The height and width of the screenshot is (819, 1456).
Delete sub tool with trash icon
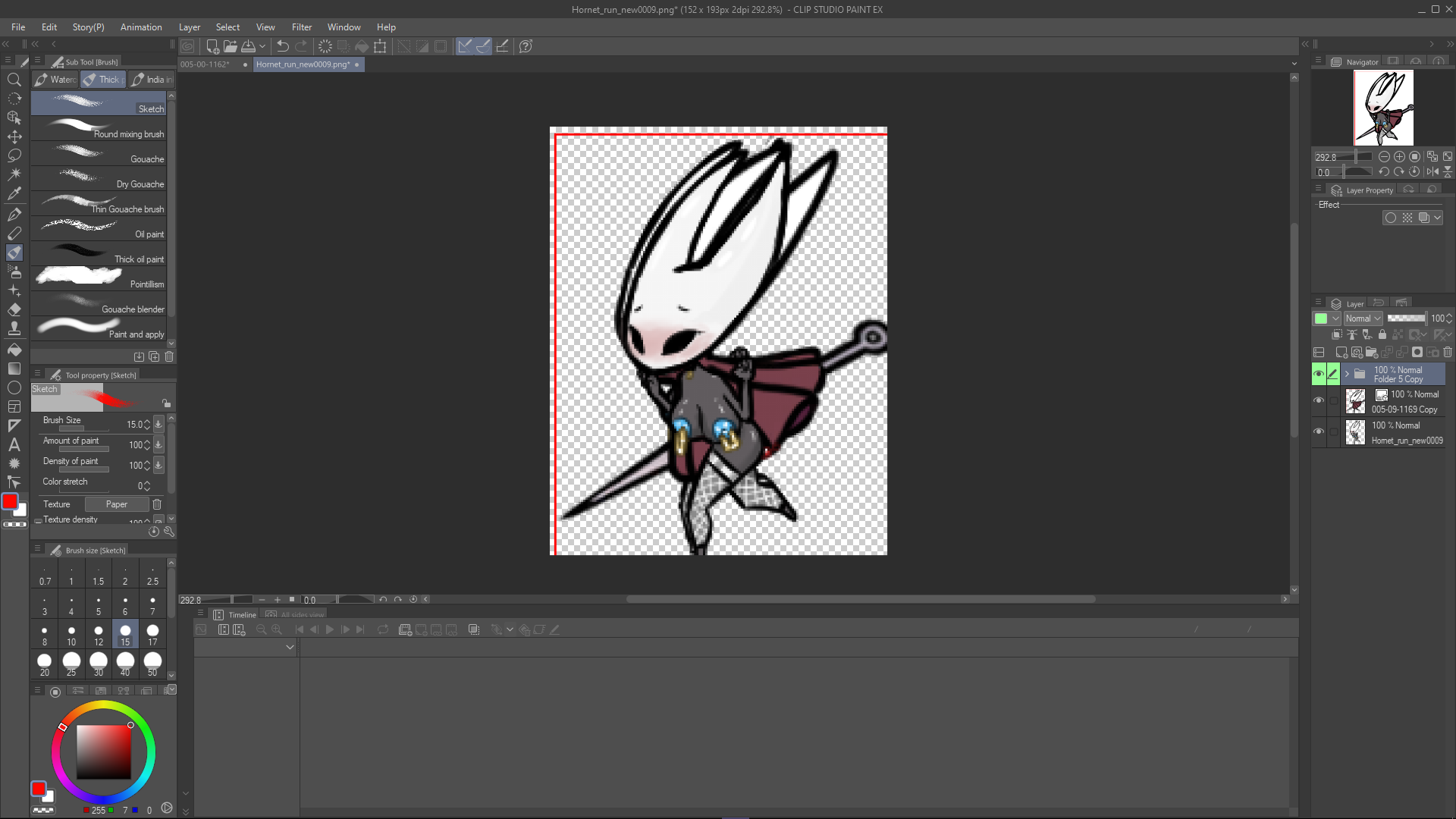[169, 356]
